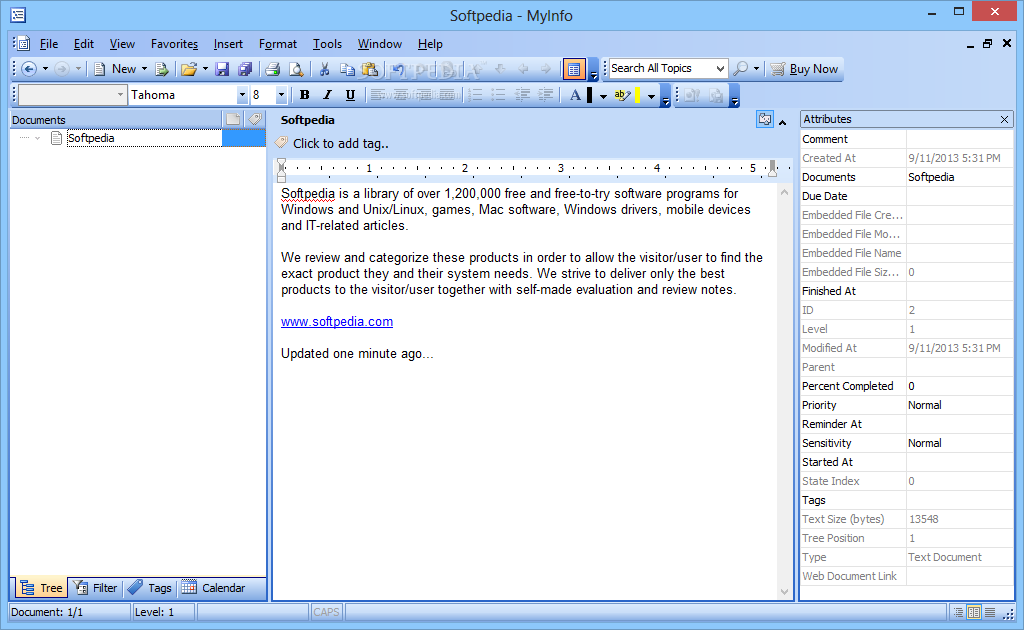Image resolution: width=1024 pixels, height=630 pixels.
Task: Collapse the document header with the up chevron
Action: click(x=782, y=122)
